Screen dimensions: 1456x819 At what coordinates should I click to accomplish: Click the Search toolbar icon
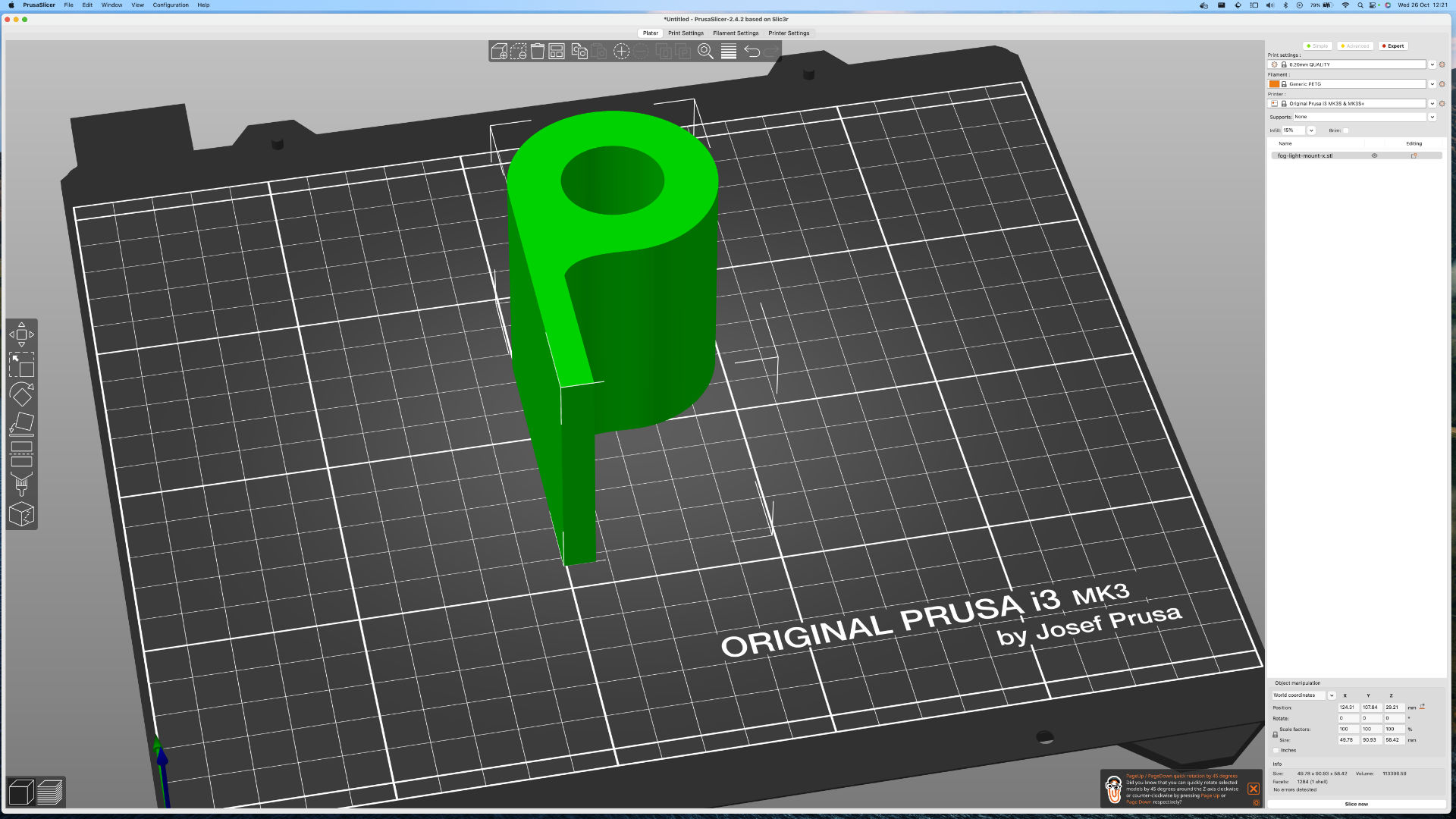pos(706,52)
